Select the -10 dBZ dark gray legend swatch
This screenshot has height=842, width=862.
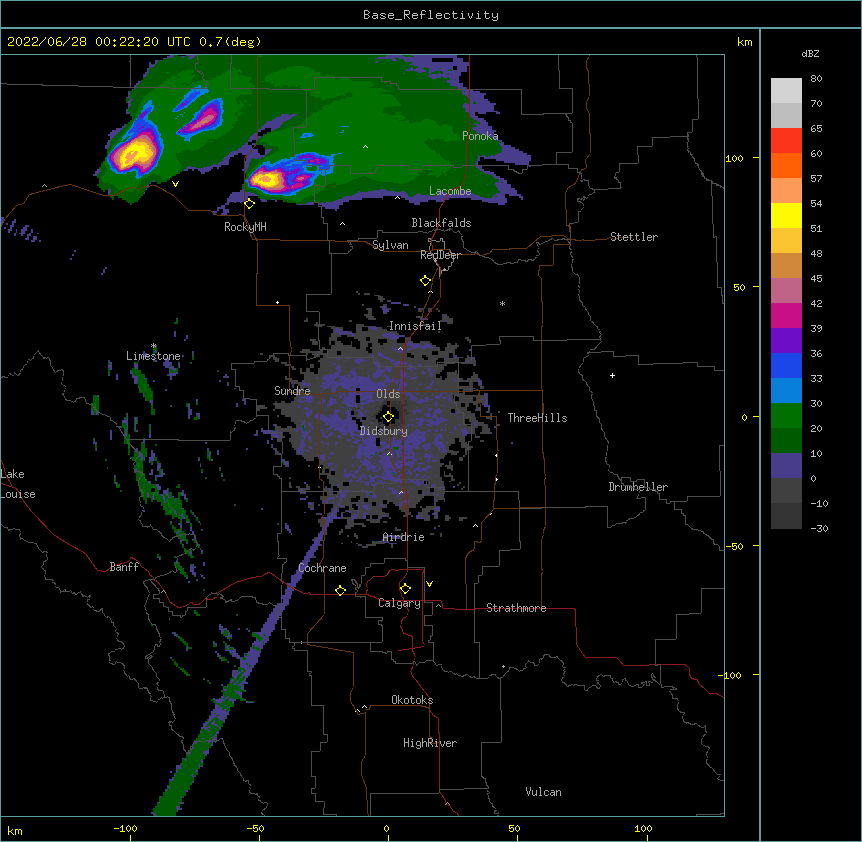click(x=786, y=516)
